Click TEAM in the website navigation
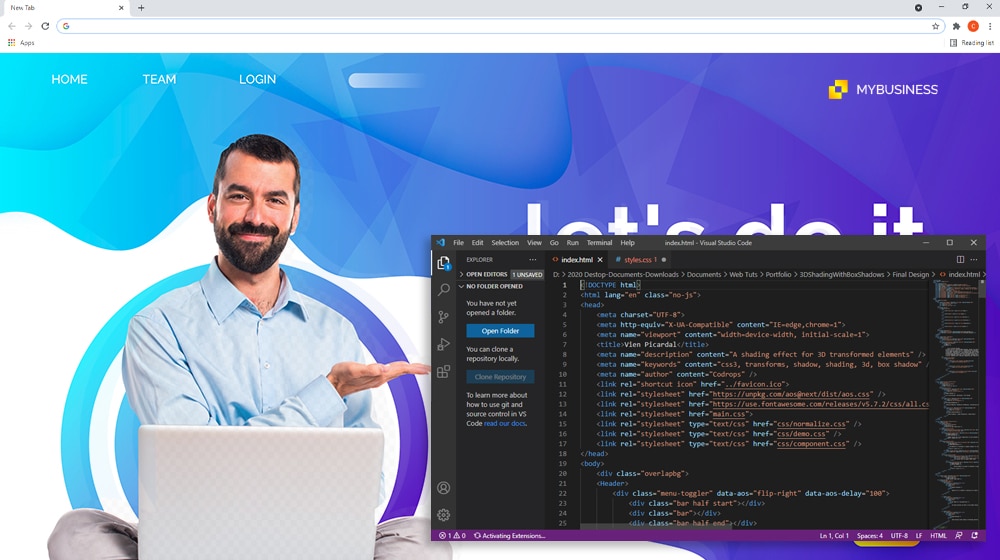The width and height of the screenshot is (1000, 560). coord(159,79)
